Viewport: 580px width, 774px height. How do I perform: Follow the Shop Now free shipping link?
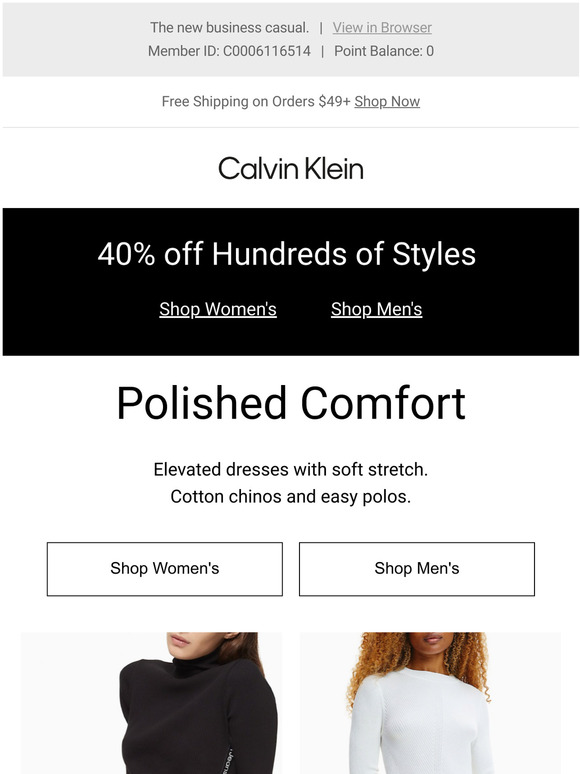pos(387,101)
